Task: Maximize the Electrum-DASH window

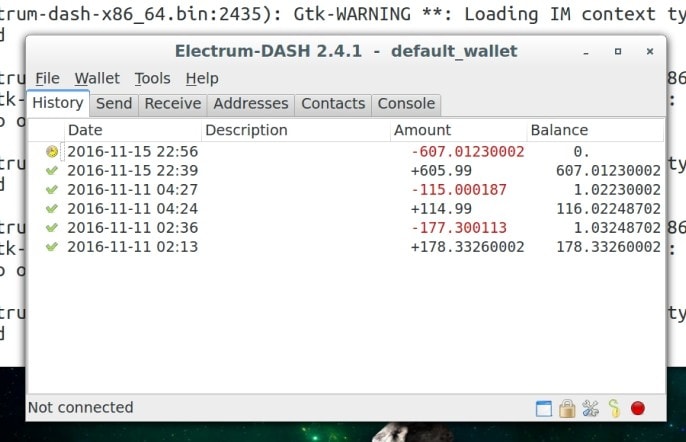Action: click(618, 52)
